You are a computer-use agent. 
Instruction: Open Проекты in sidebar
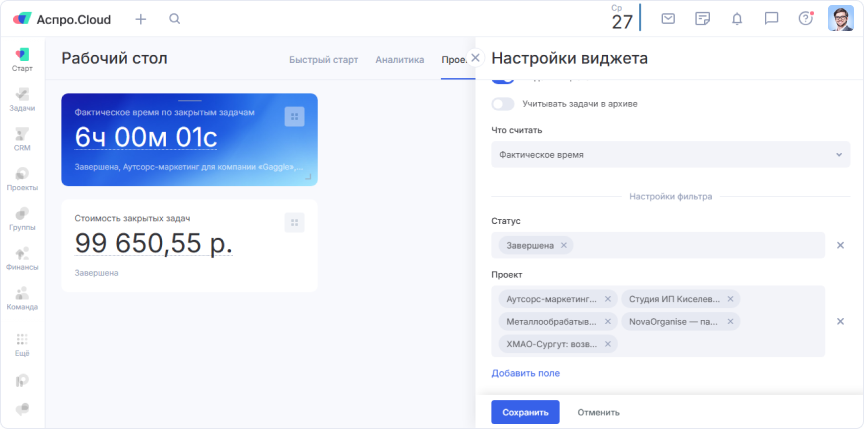pyautogui.click(x=22, y=179)
